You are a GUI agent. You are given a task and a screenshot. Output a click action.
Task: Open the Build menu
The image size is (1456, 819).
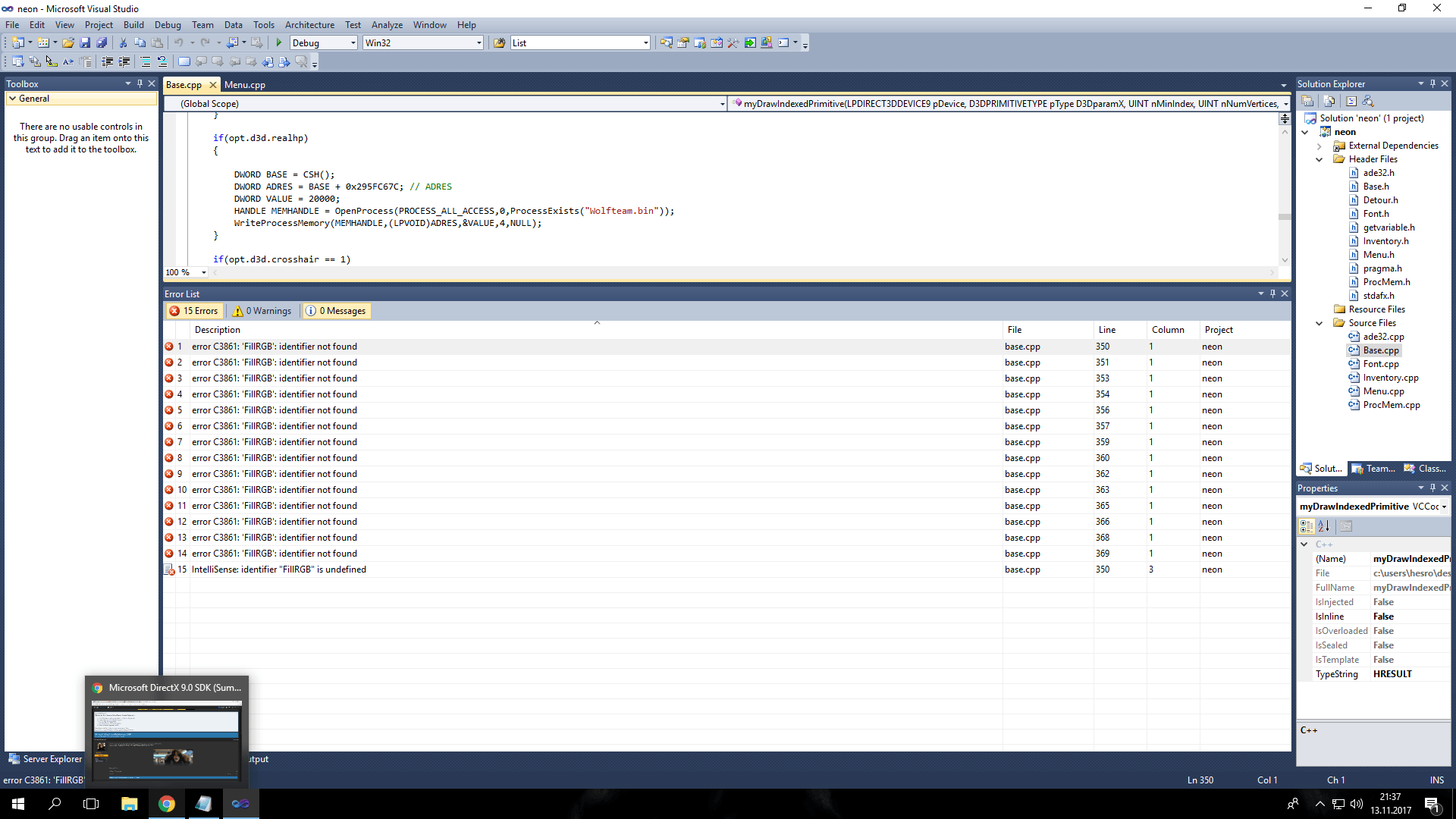(x=133, y=25)
